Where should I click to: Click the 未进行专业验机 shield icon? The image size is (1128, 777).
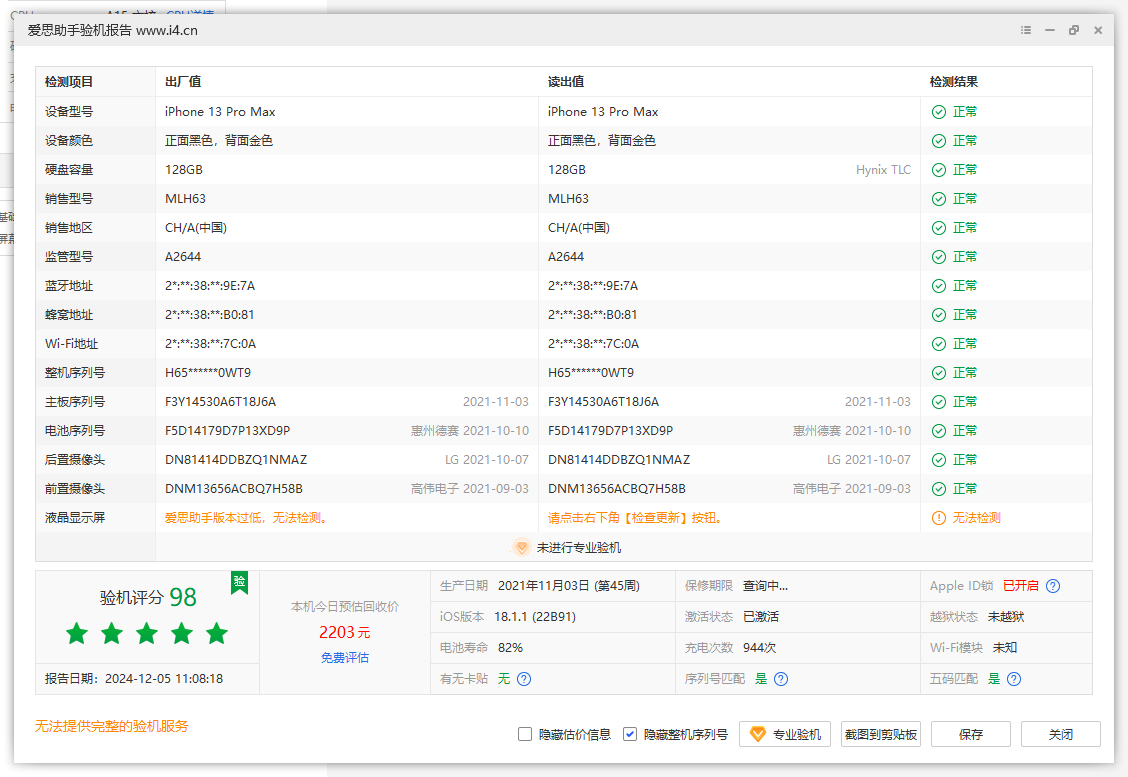(x=521, y=548)
